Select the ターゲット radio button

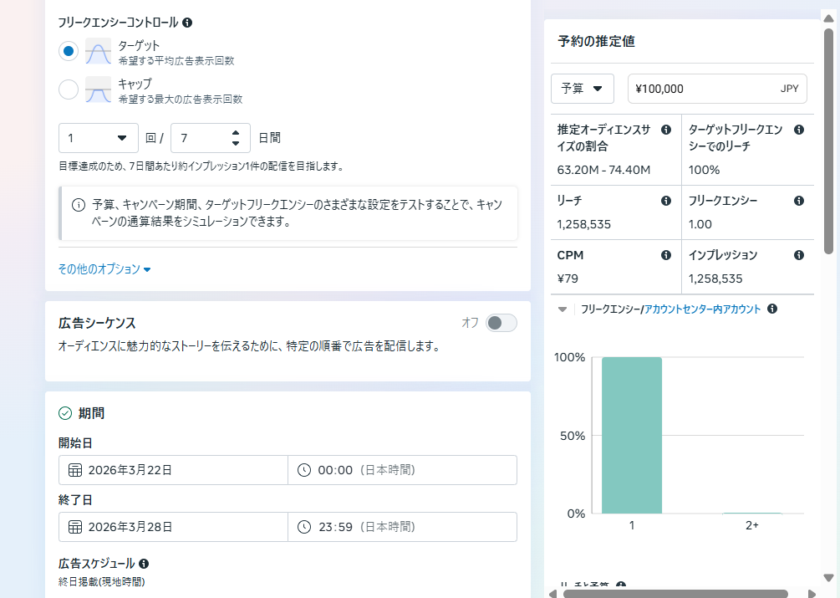pyautogui.click(x=68, y=50)
